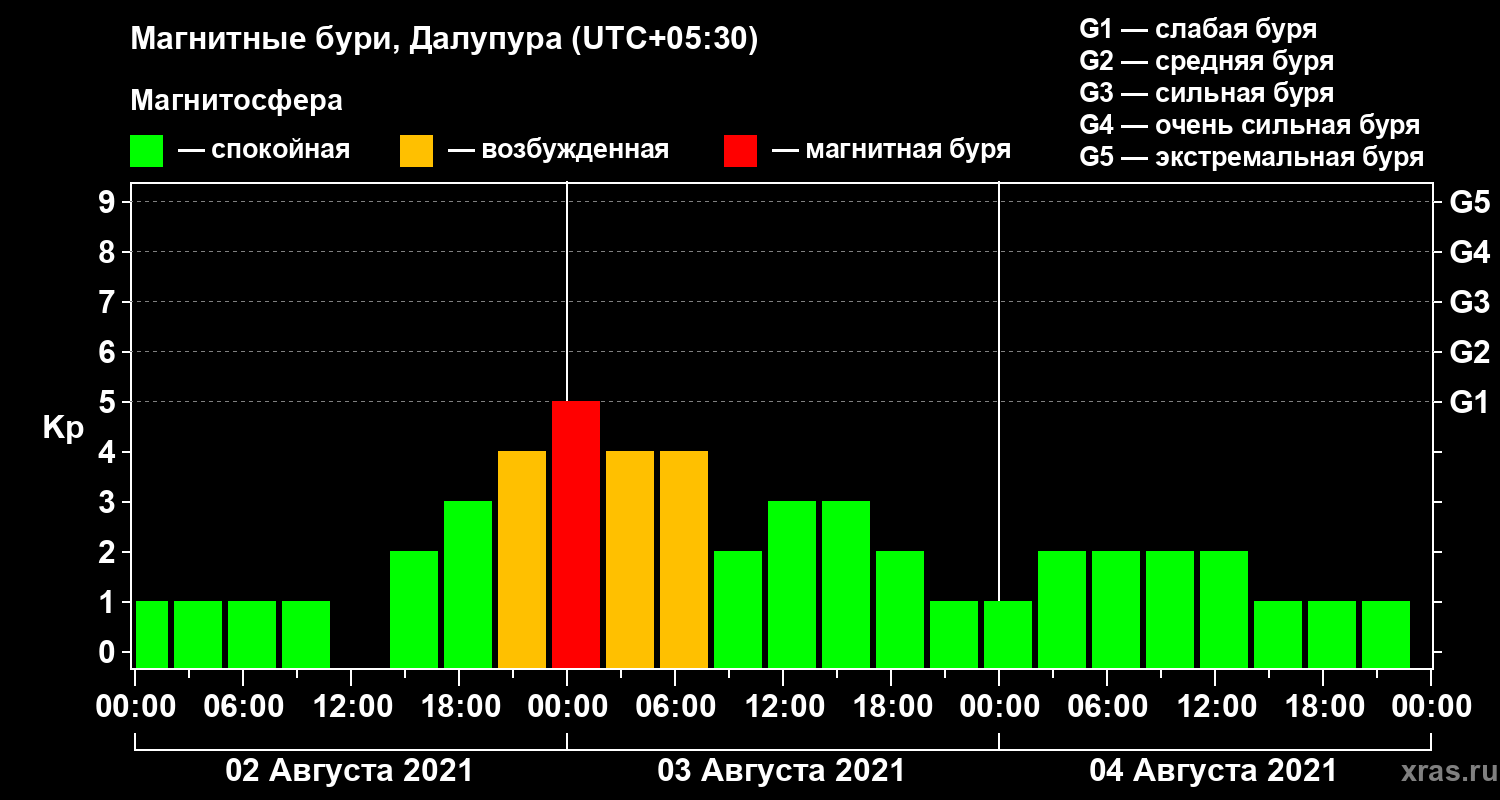The height and width of the screenshot is (800, 1500).
Task: Click the "06:00" time label under 04 Августа
Action: click(x=1106, y=707)
